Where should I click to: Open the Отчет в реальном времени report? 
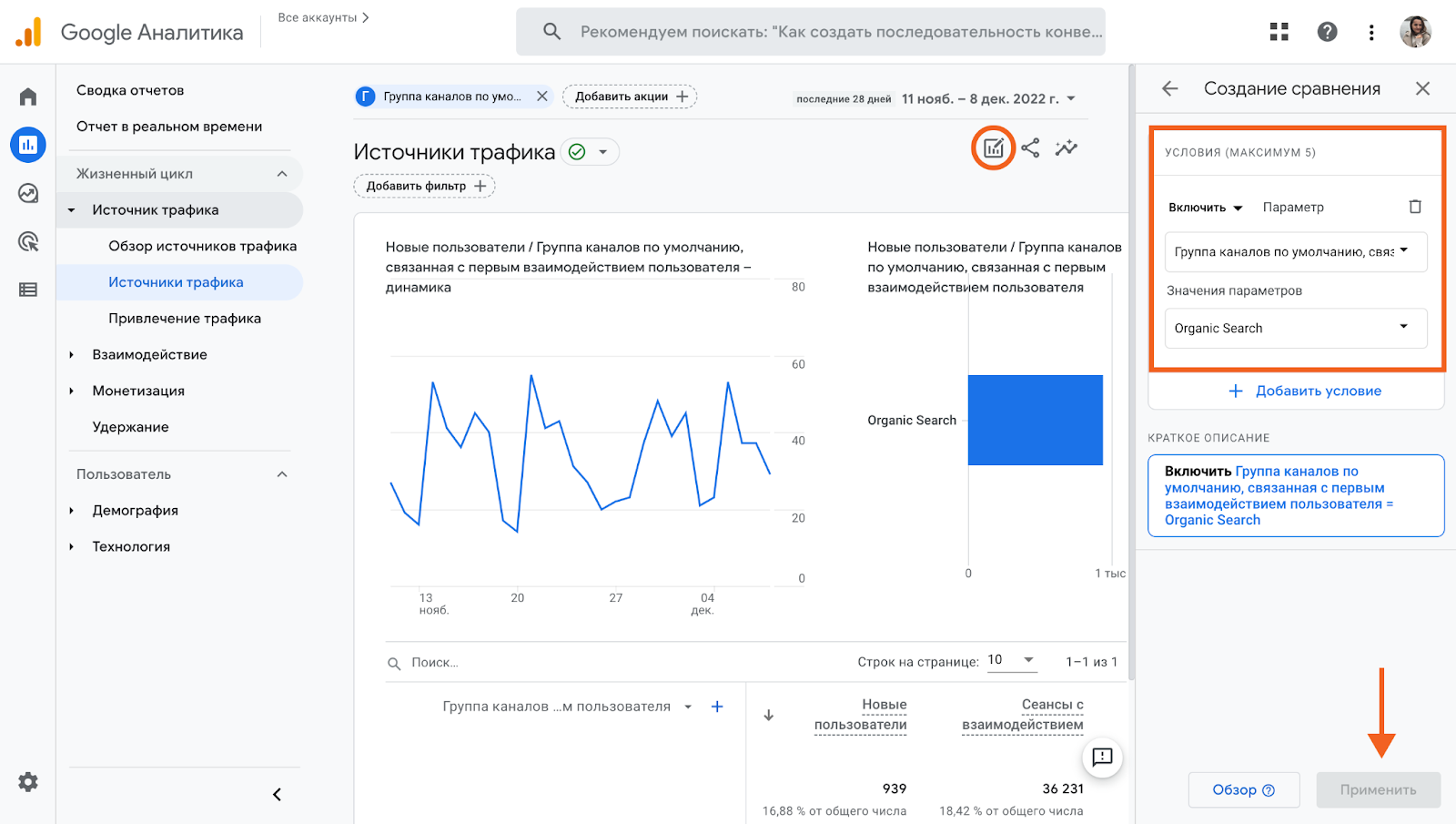pos(169,126)
